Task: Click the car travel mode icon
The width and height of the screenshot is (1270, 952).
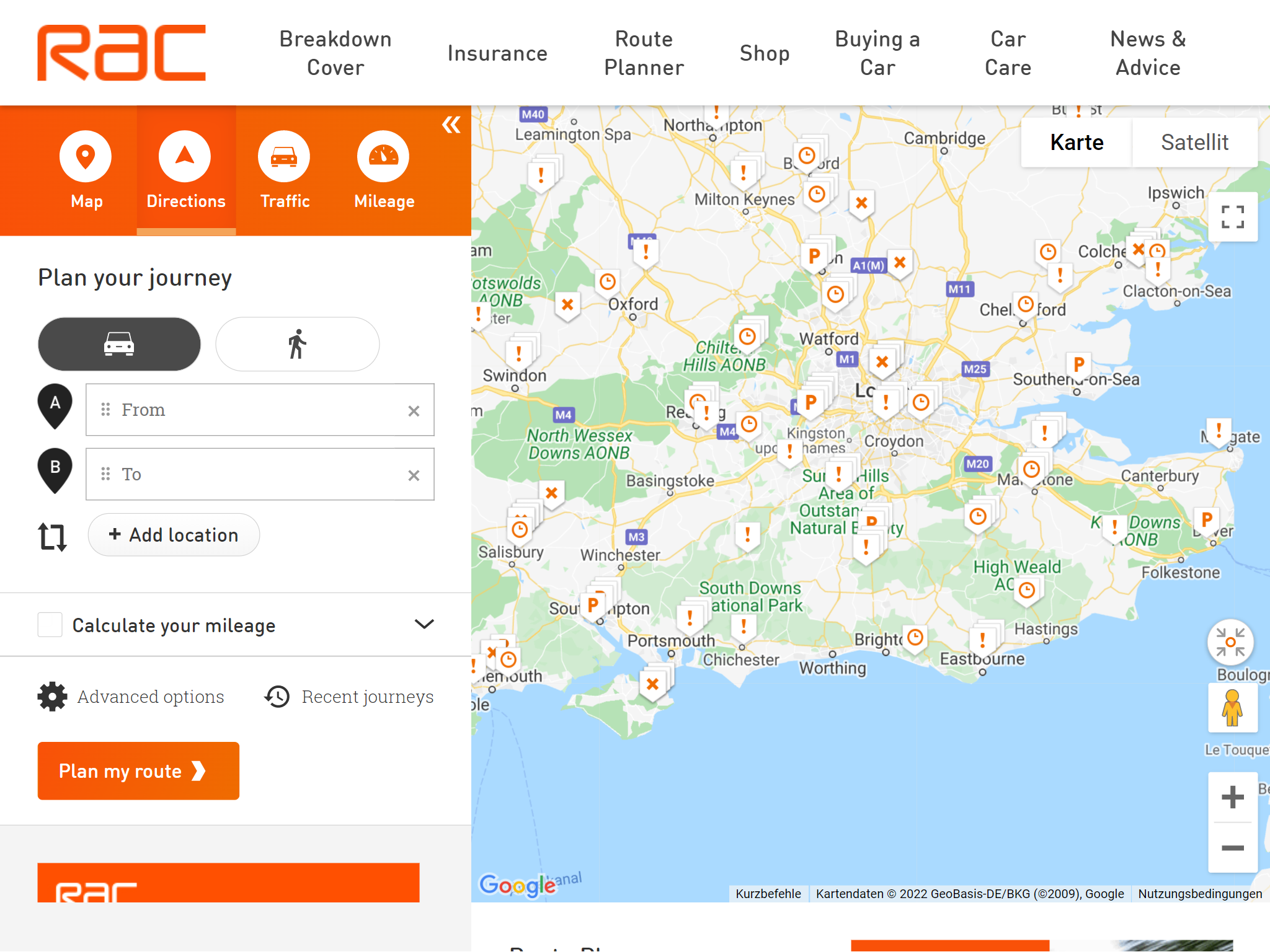Action: pos(119,343)
